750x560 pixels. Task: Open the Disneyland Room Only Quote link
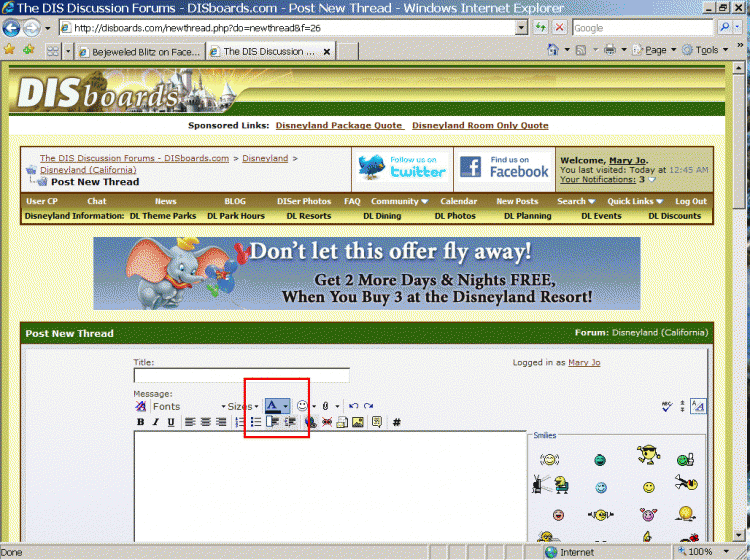tap(480, 125)
